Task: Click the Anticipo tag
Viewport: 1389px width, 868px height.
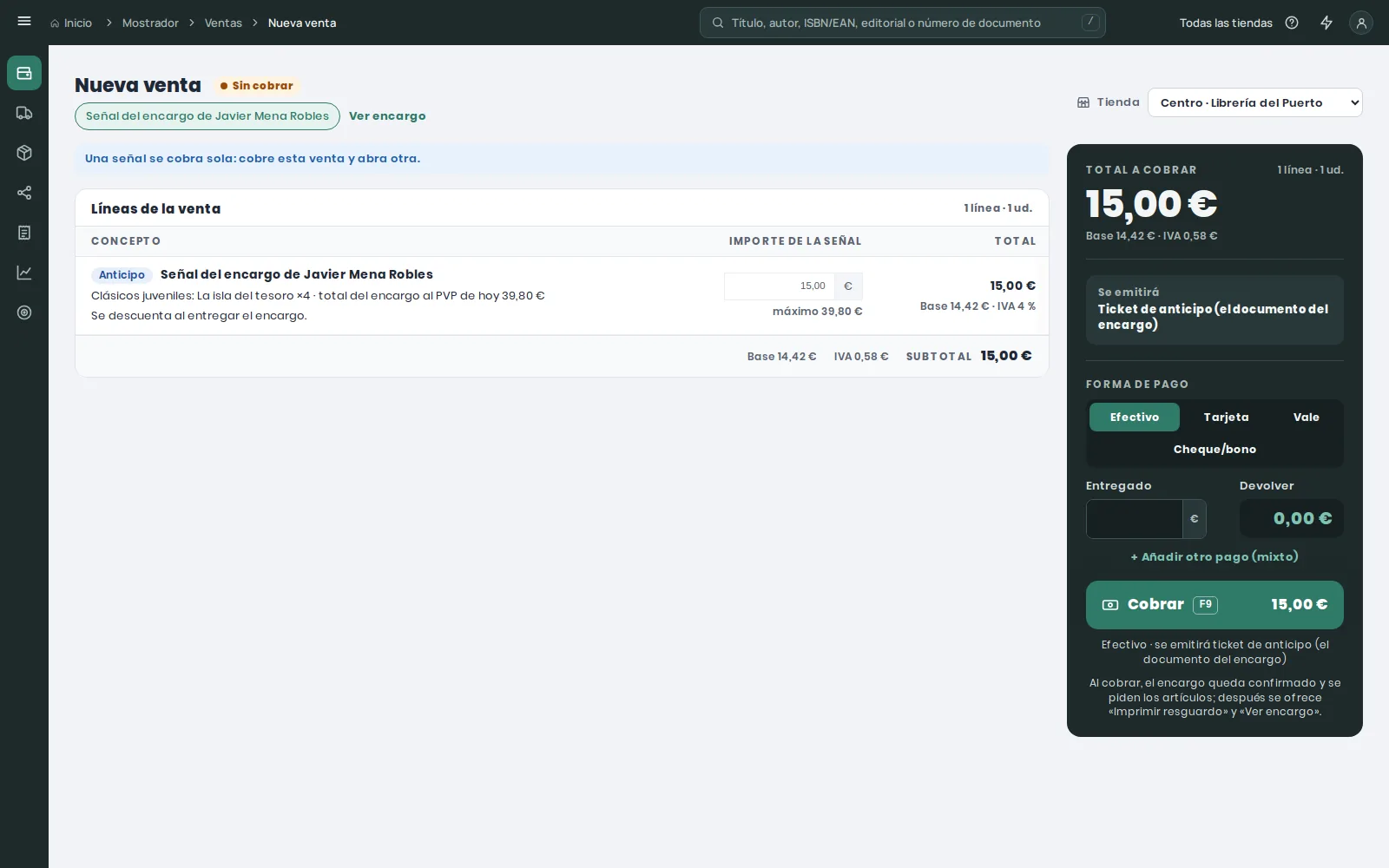Action: [122, 275]
